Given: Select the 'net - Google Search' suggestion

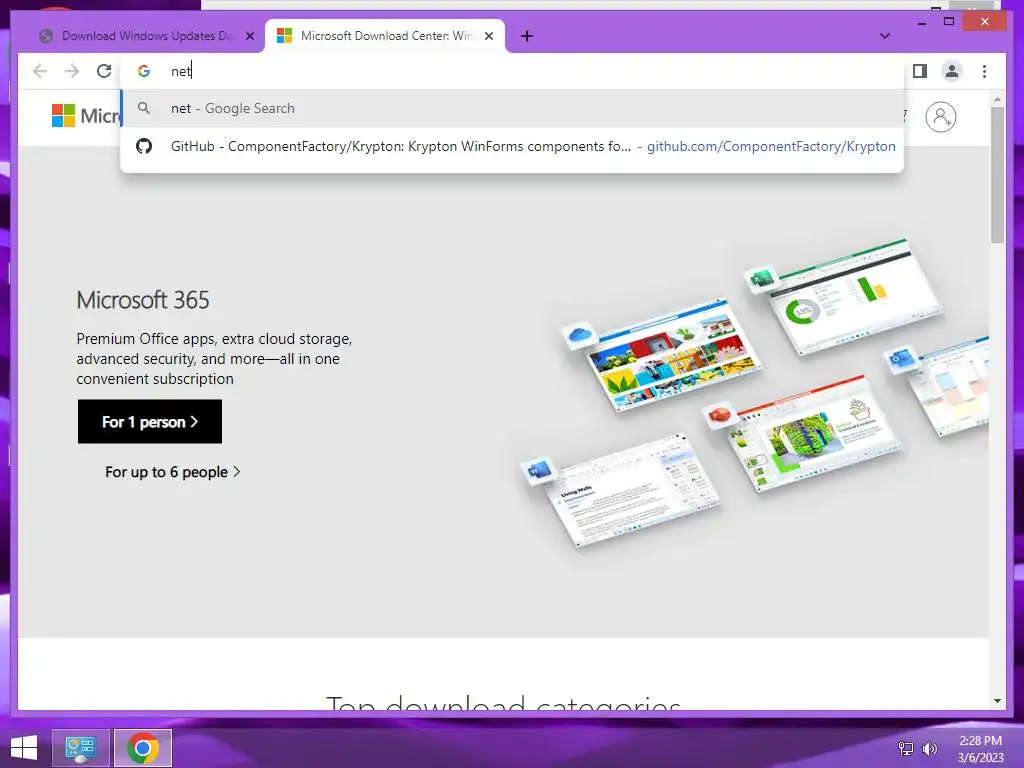Looking at the screenshot, I should pos(512,108).
